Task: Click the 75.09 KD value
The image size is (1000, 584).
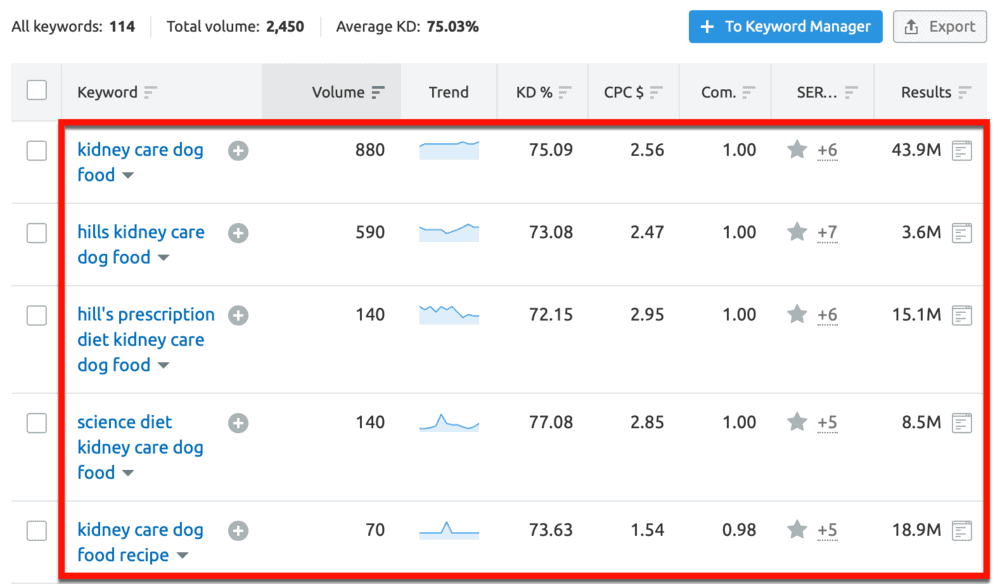Action: tap(550, 150)
